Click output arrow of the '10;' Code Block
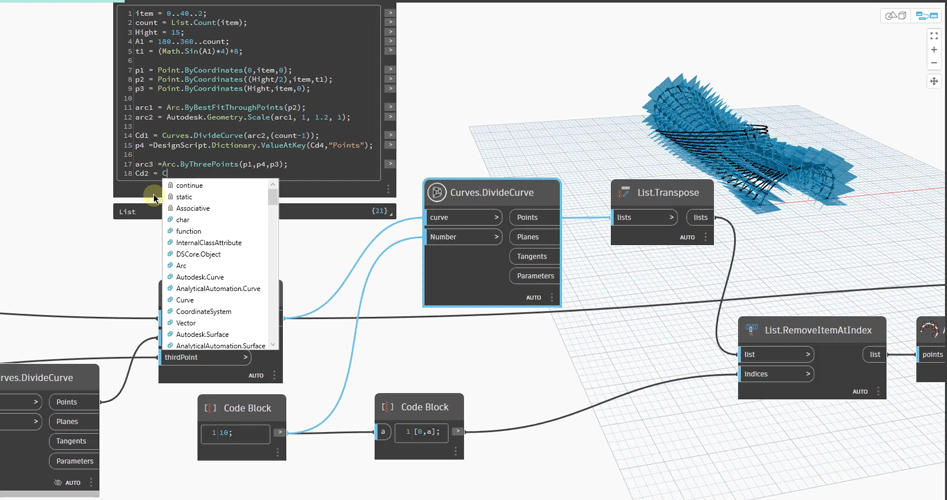Screen dimensions: 947x500 [x=280, y=432]
